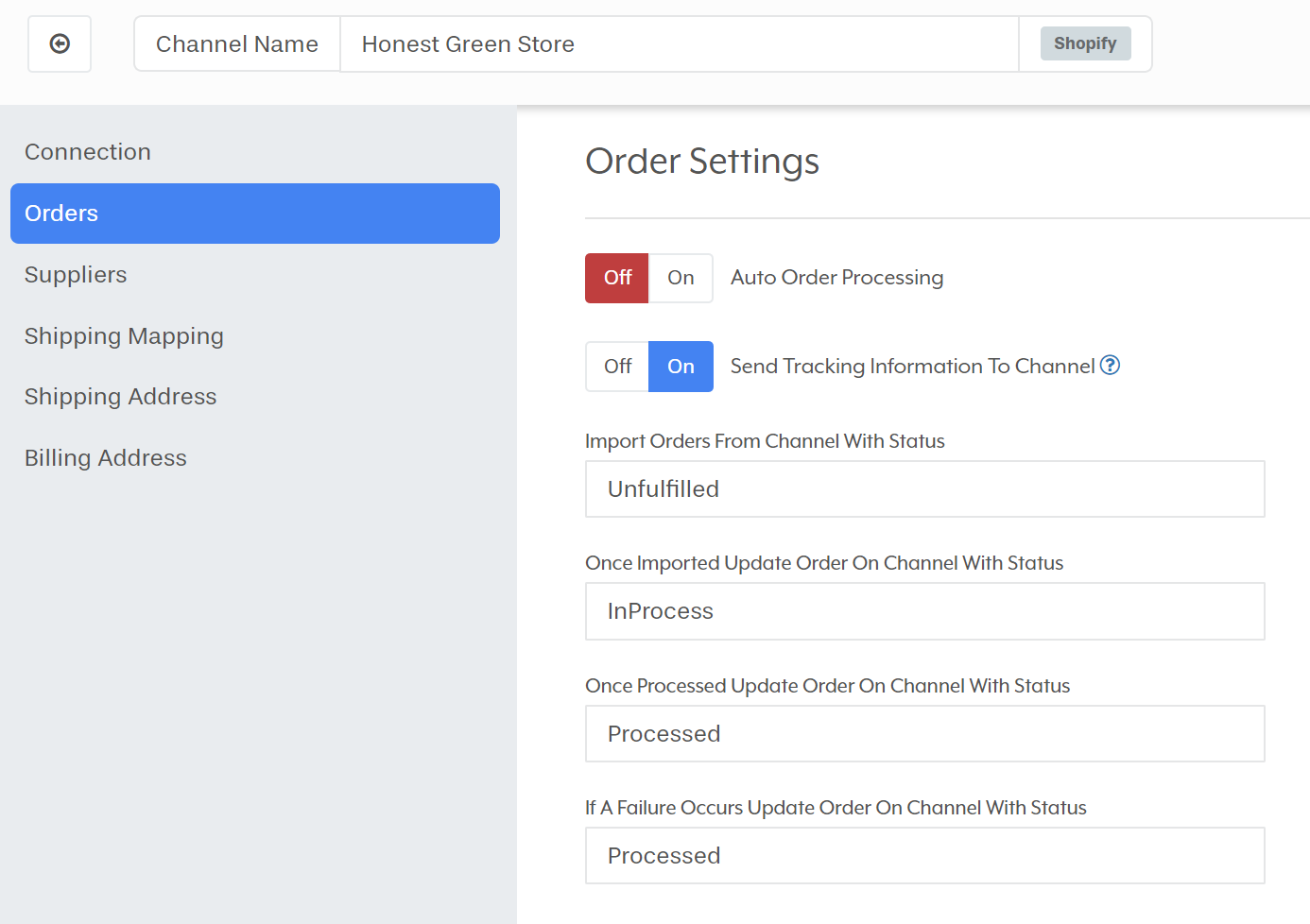
Task: Select Orders in the sidebar
Action: pos(254,214)
